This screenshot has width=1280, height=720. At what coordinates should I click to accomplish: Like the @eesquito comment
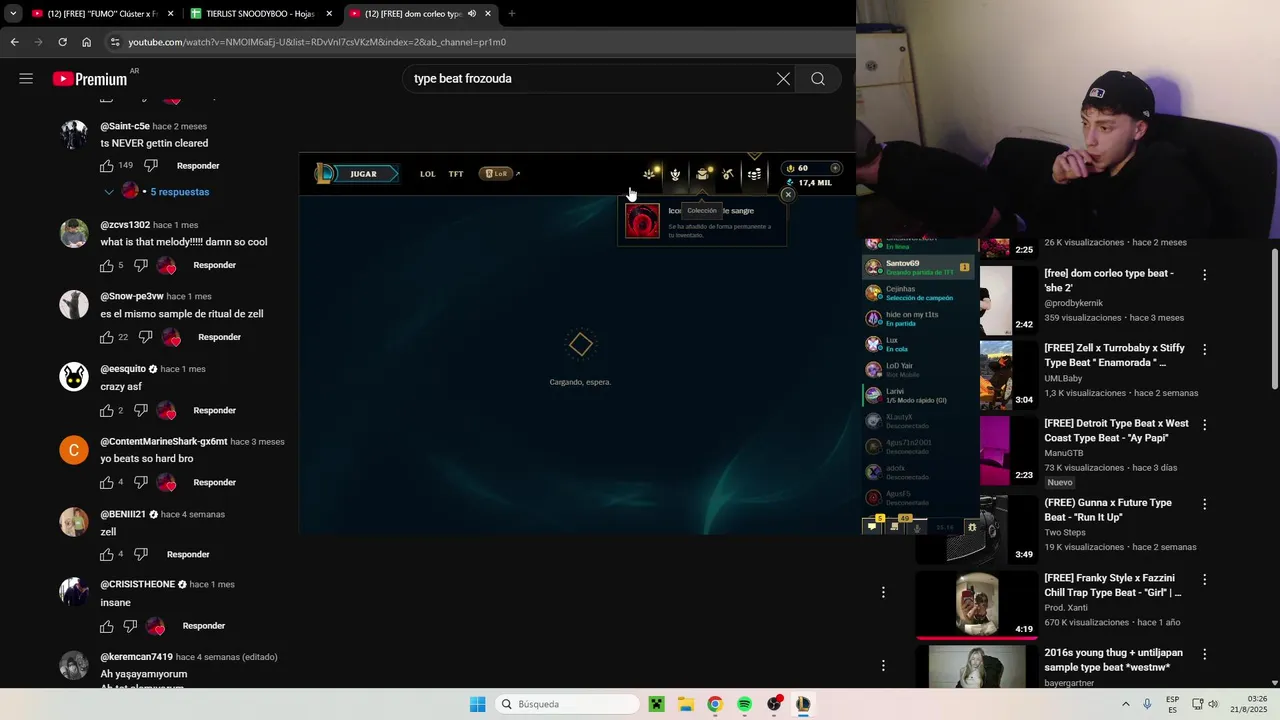(x=107, y=410)
